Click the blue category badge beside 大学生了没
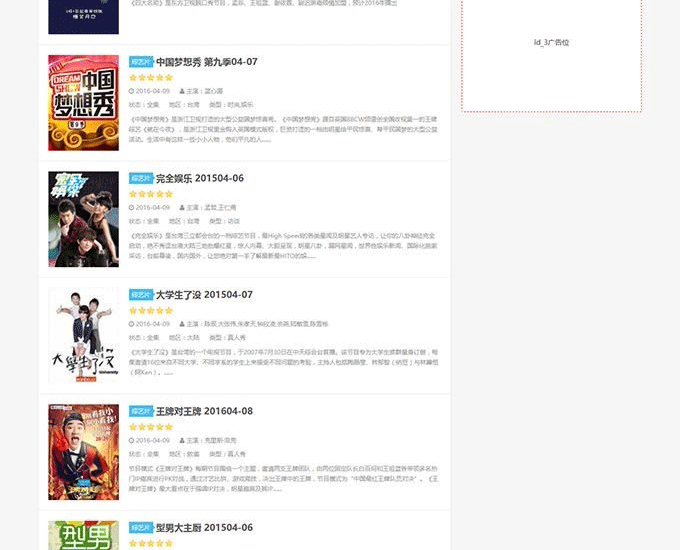Viewport: 680px width, 550px height. pyautogui.click(x=141, y=295)
